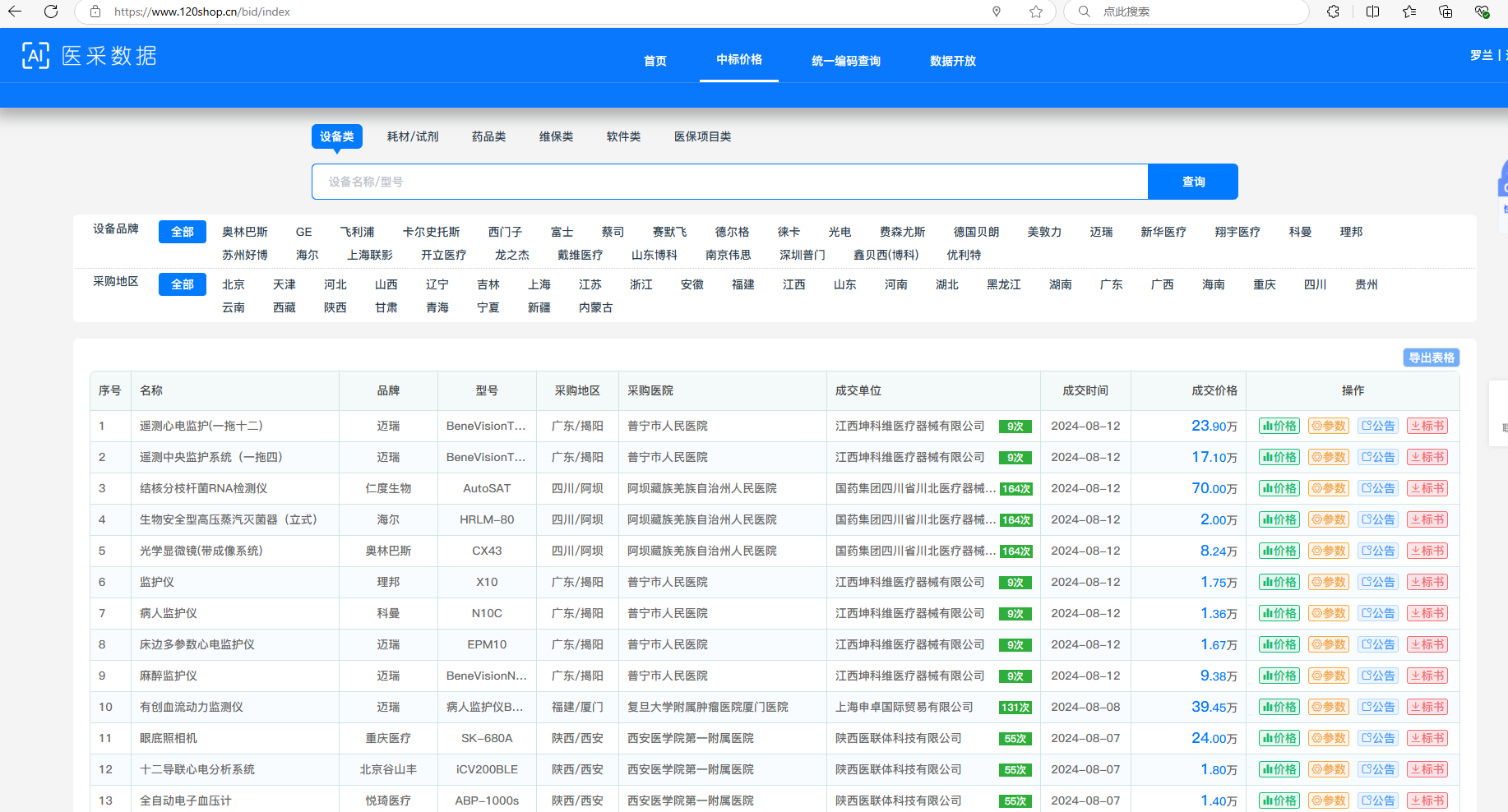Bookmark this page with the star icon
This screenshot has width=1508, height=812.
pyautogui.click(x=1036, y=12)
